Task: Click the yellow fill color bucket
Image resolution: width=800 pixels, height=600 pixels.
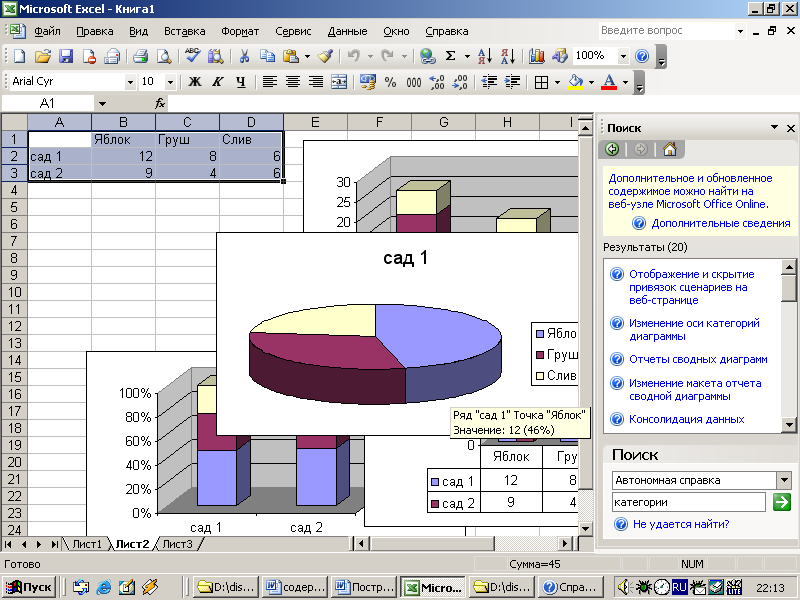Action: tap(575, 82)
